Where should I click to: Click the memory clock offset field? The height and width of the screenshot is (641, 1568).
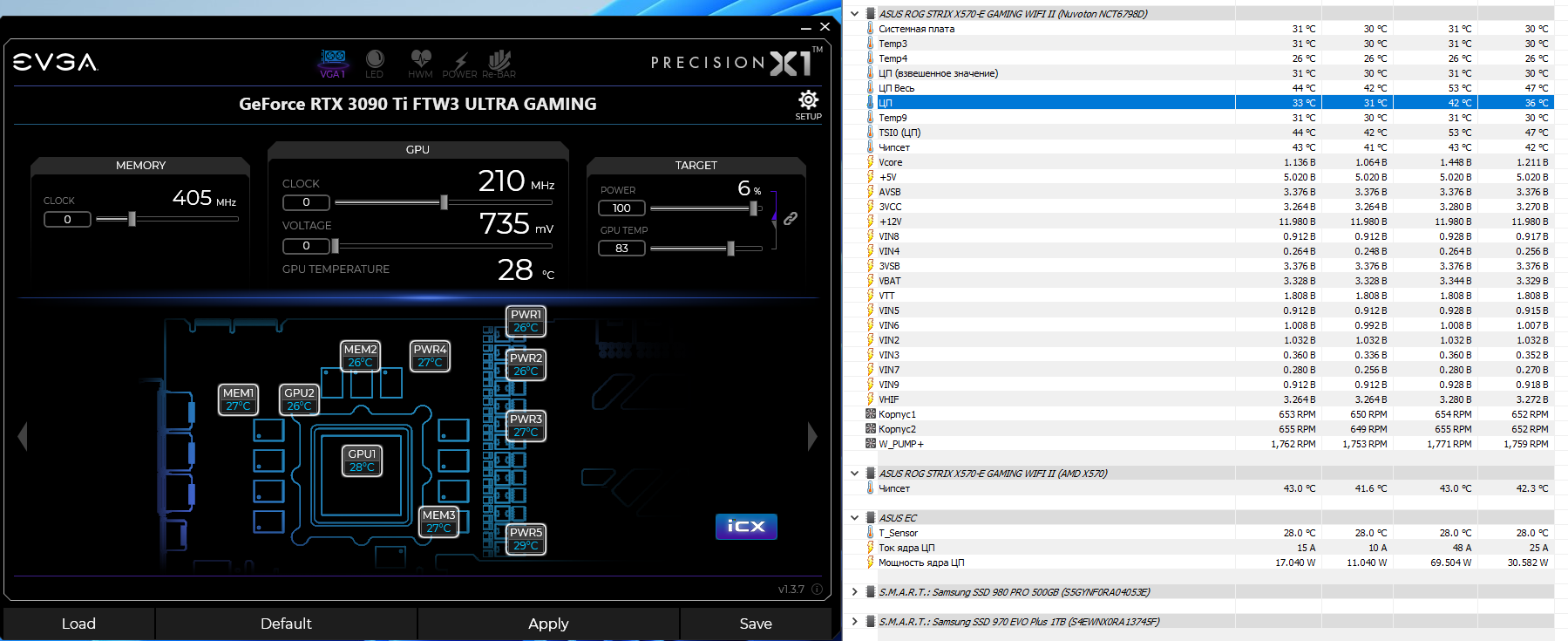[x=67, y=219]
